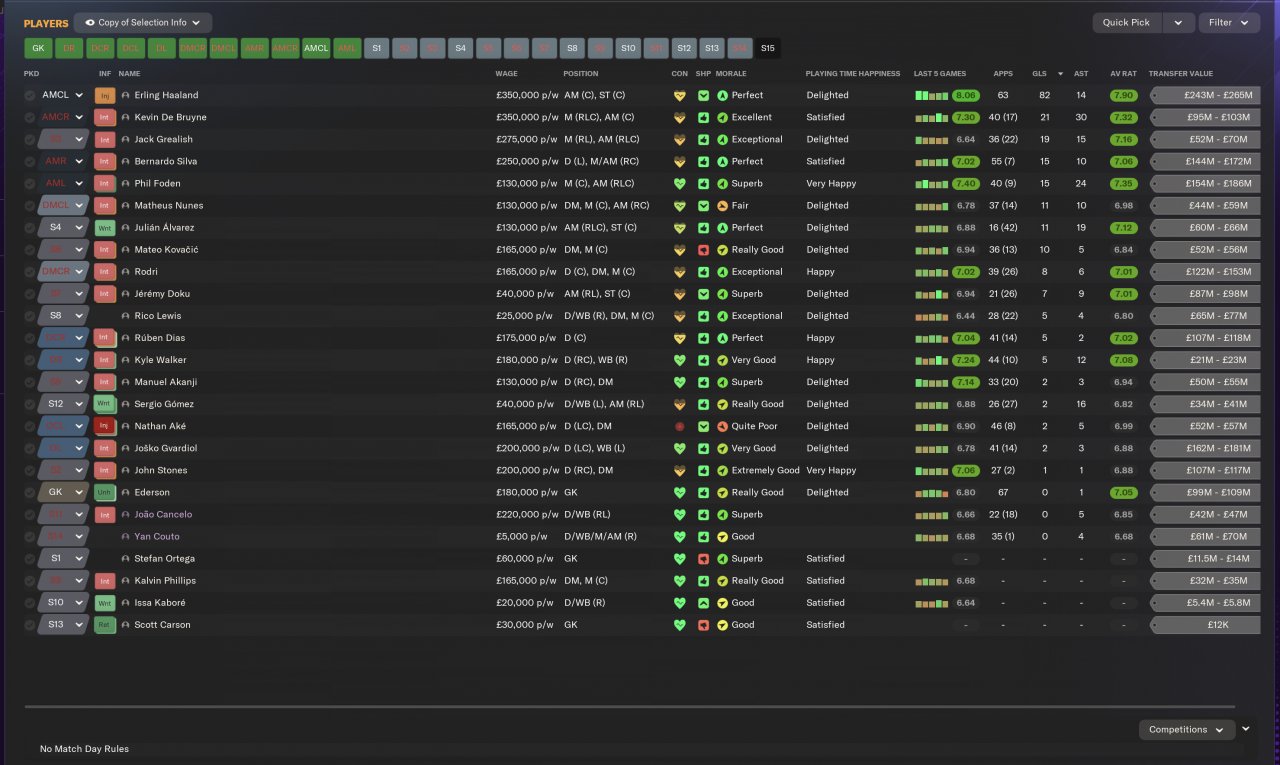Viewport: 1280px width, 765px height.
Task: Click Julián Álvarez's Wnt transfer icon
Action: tap(104, 228)
